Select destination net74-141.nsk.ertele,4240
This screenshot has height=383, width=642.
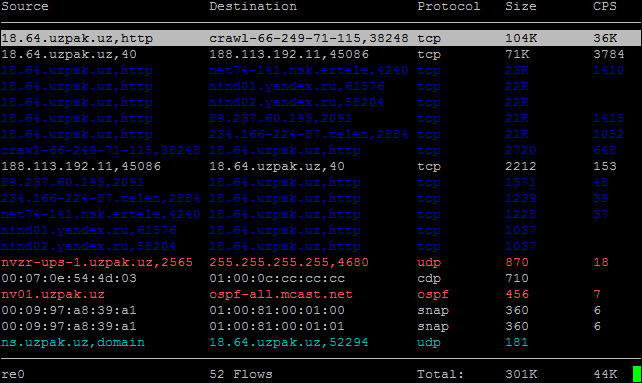pos(309,70)
